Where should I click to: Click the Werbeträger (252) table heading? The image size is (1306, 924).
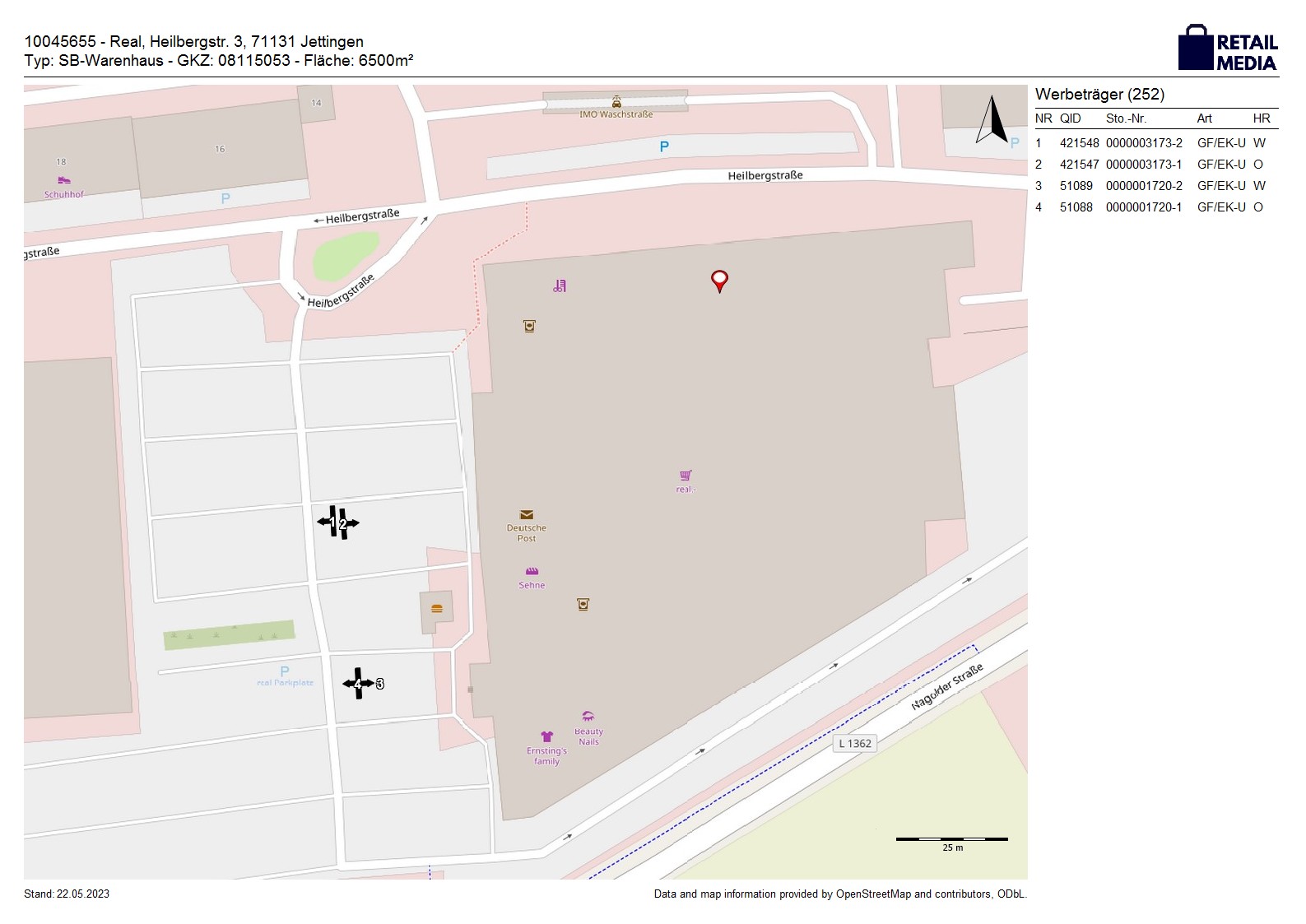tap(1099, 95)
